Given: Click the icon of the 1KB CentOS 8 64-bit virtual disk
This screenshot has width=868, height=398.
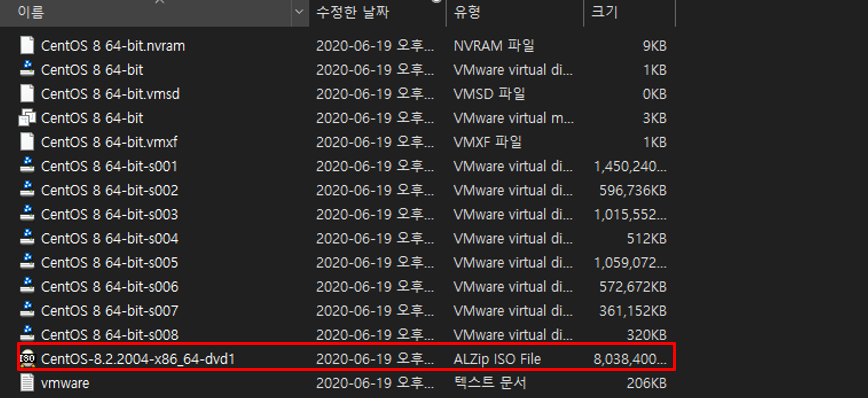Looking at the screenshot, I should click(27, 69).
